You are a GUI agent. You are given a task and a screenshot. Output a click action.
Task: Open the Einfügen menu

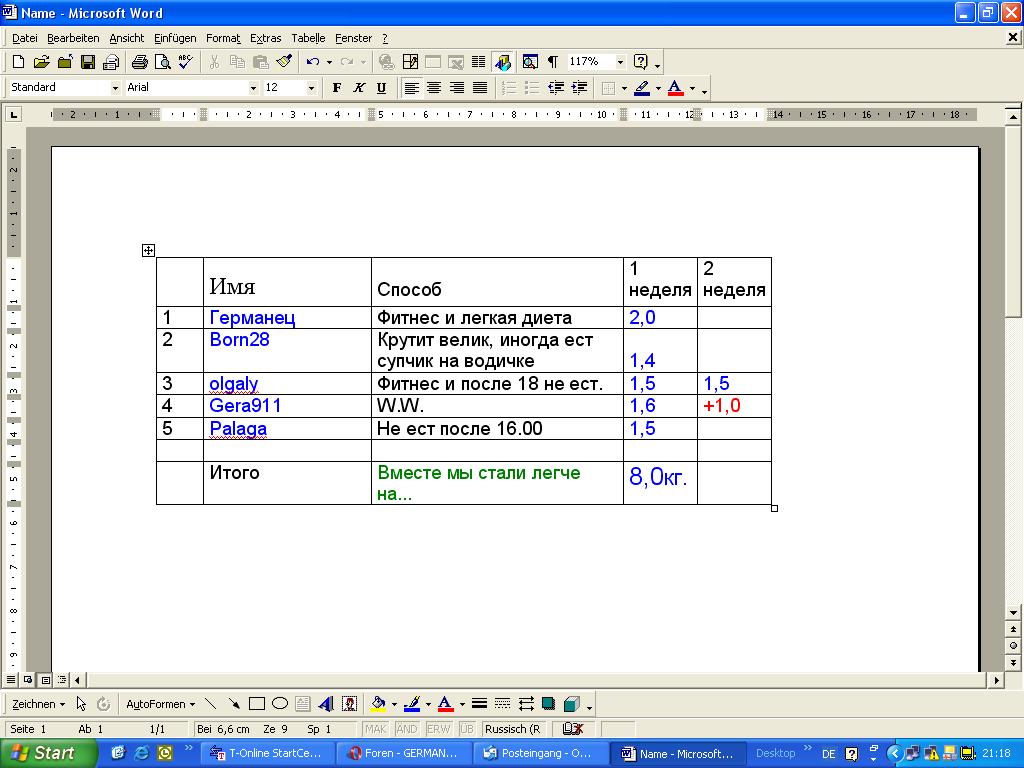(175, 38)
